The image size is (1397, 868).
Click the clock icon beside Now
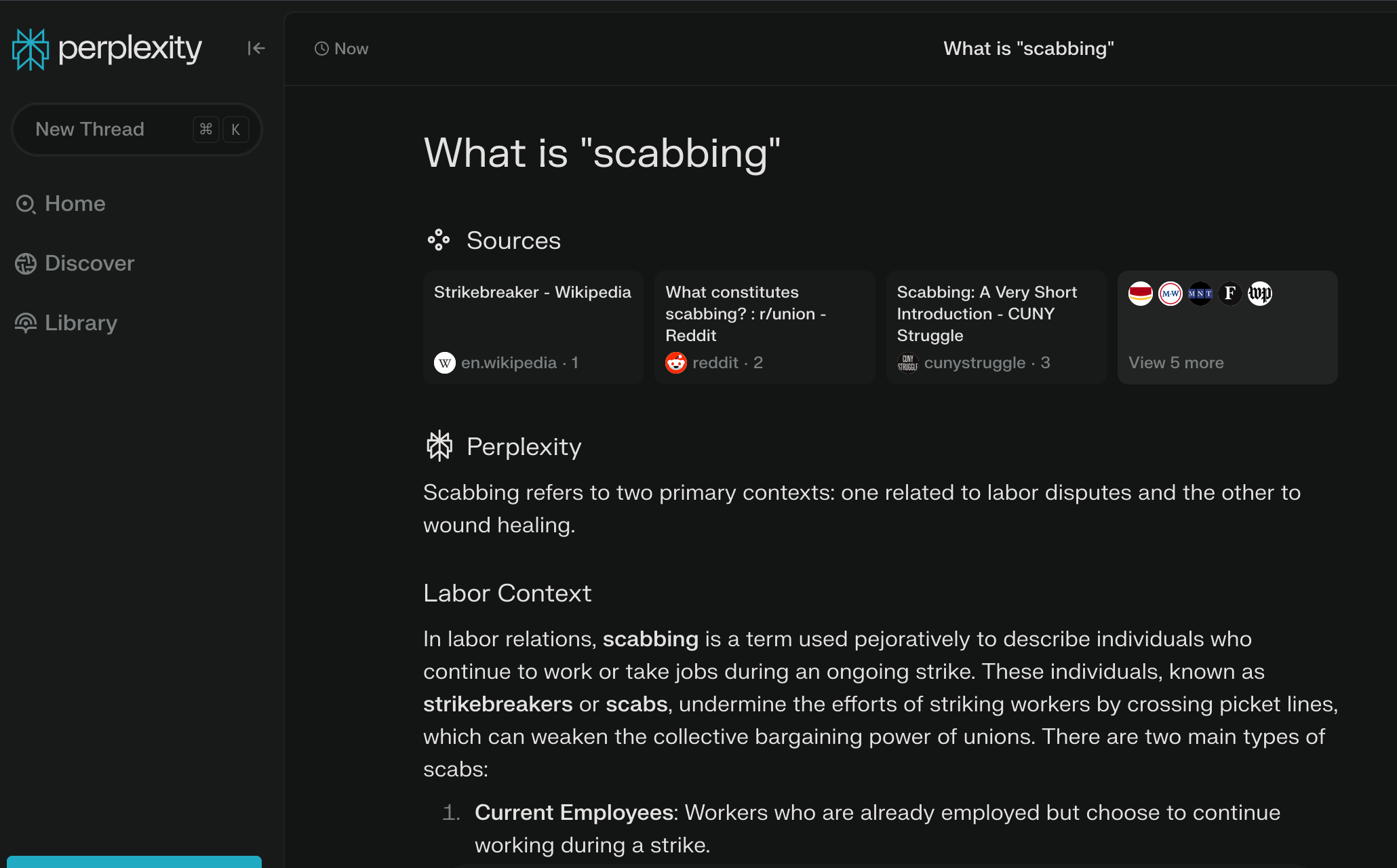tap(321, 49)
